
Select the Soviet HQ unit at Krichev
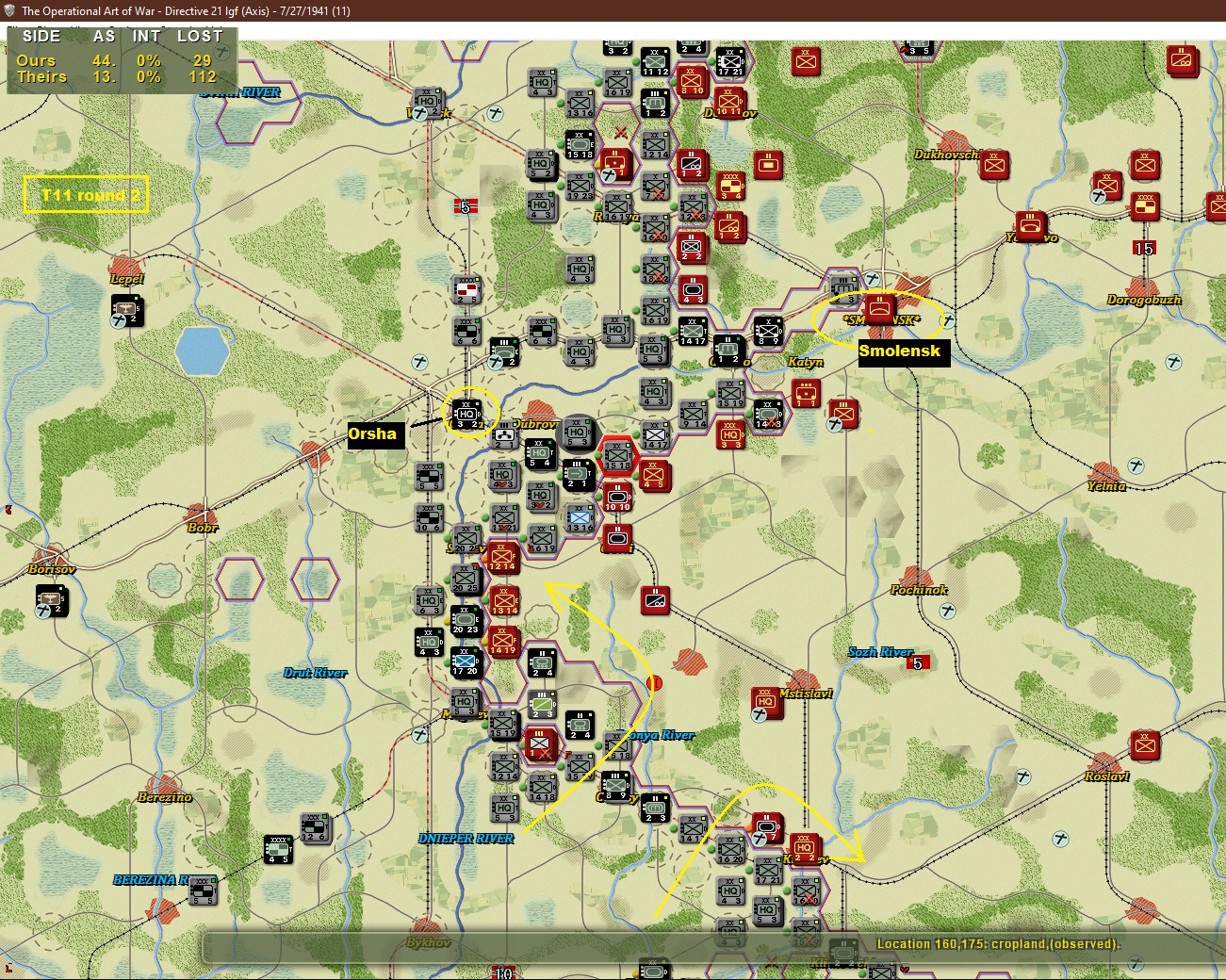804,849
